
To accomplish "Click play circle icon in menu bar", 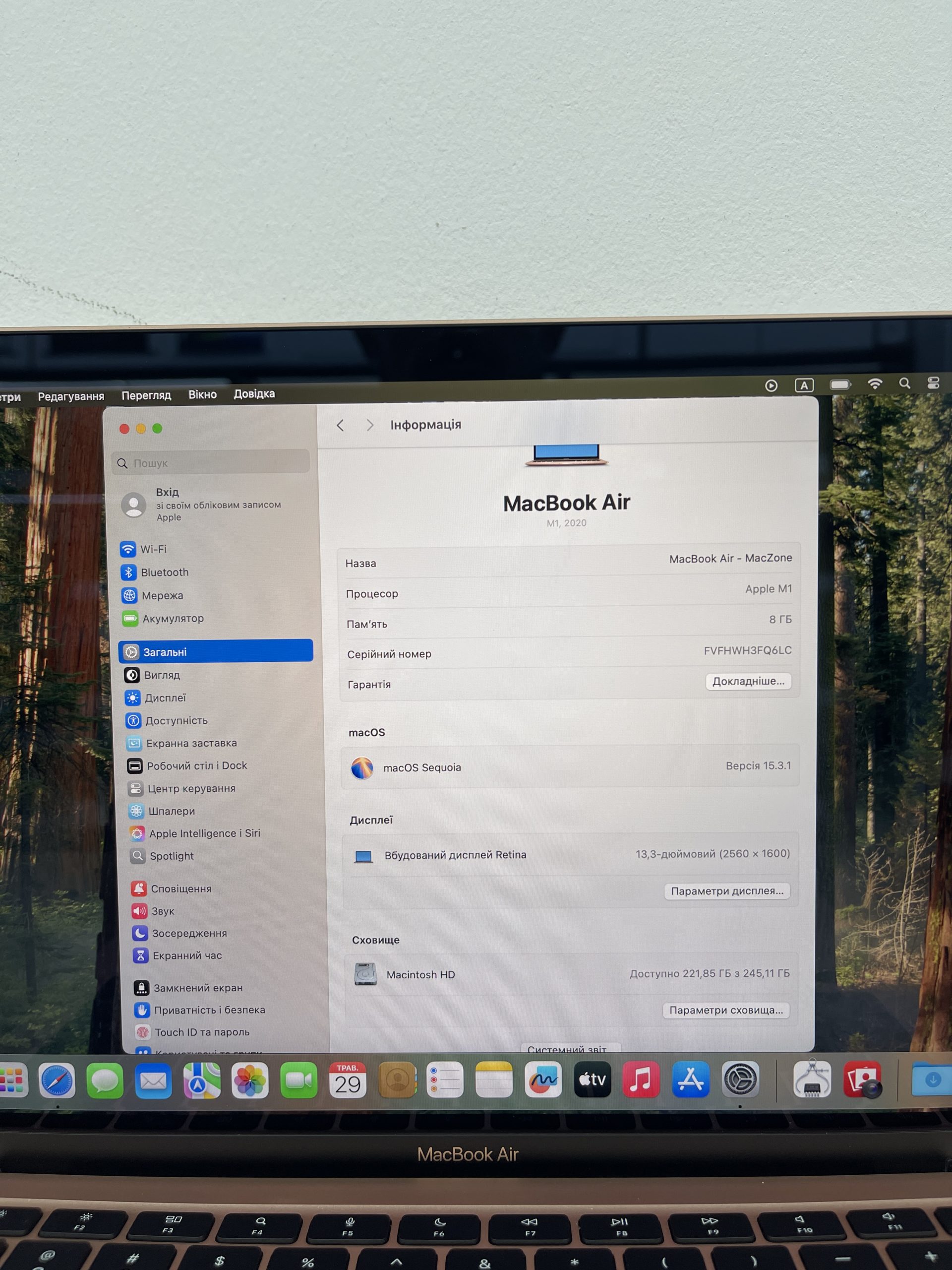I will (771, 386).
